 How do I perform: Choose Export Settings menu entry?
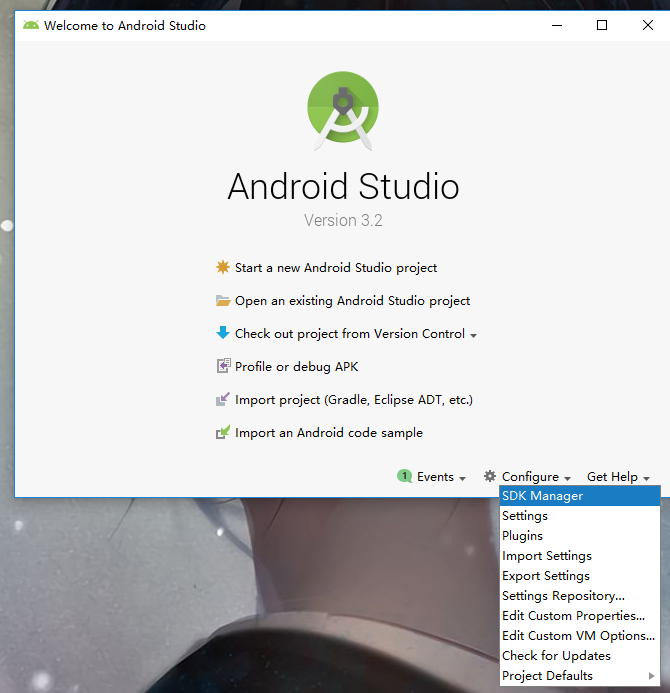pos(580,576)
